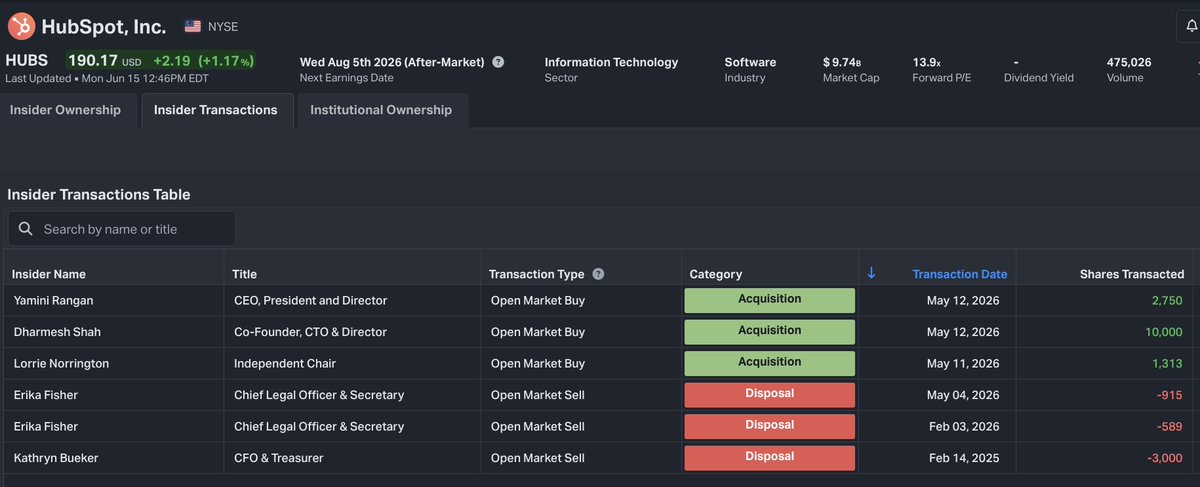
Task: Click the US flag icon beside NYSE
Action: pyautogui.click(x=192, y=26)
